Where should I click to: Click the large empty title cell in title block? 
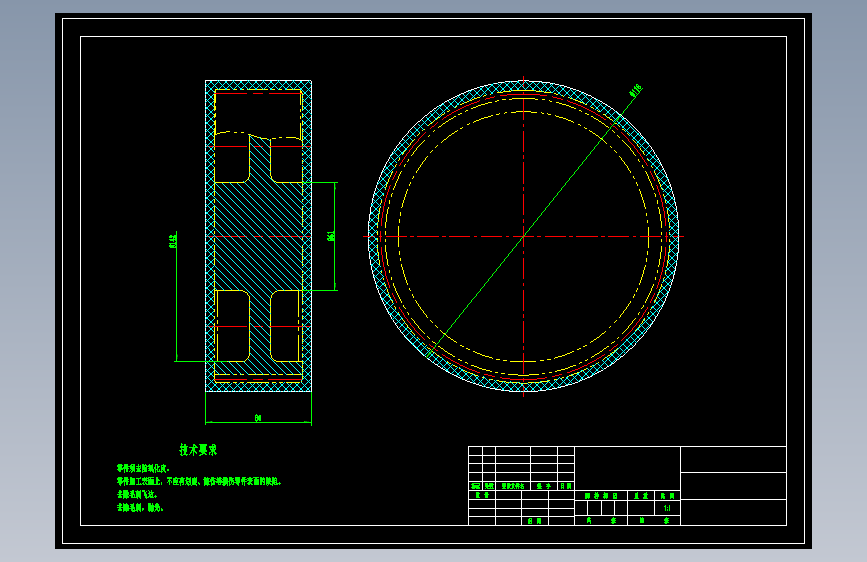point(627,468)
